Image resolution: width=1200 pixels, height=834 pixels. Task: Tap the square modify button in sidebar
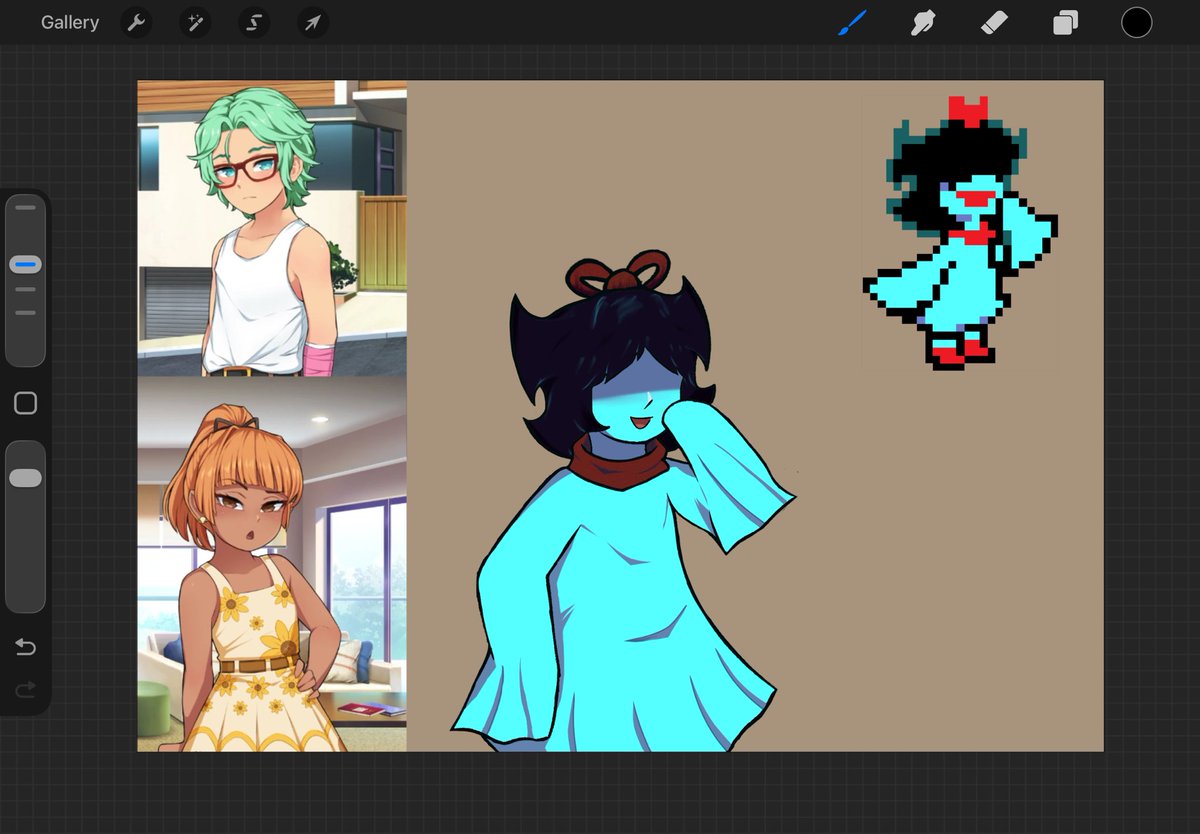coord(25,403)
